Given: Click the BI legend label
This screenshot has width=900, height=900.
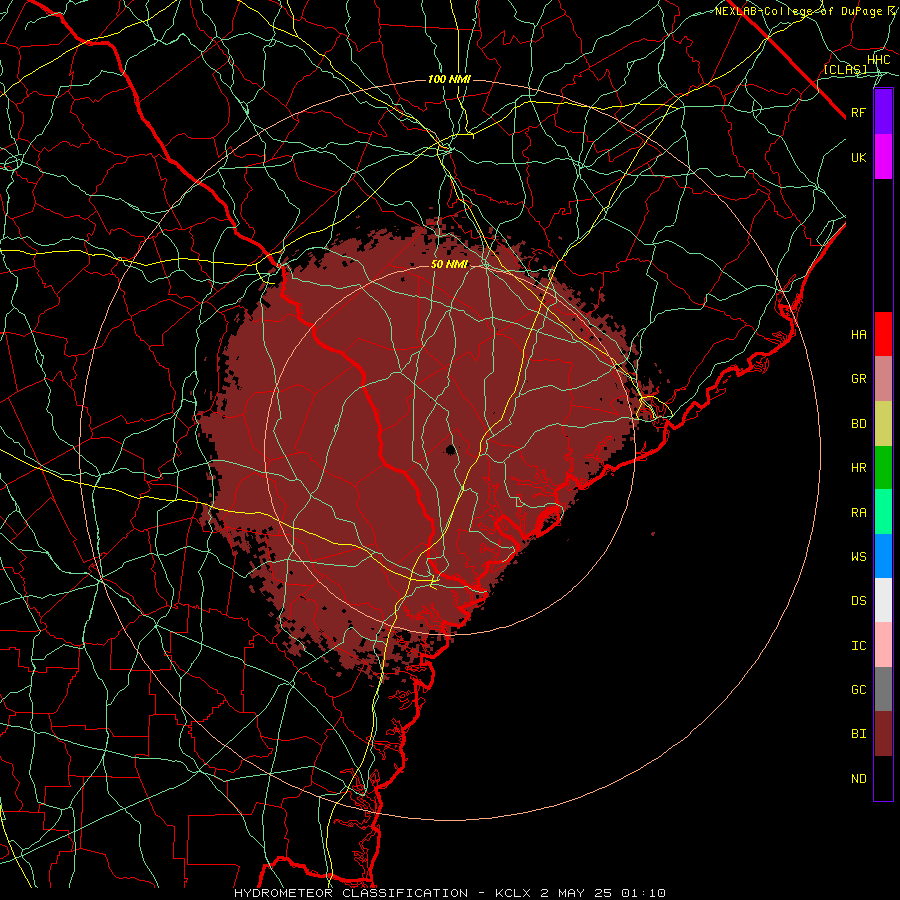Looking at the screenshot, I should click(x=858, y=734).
